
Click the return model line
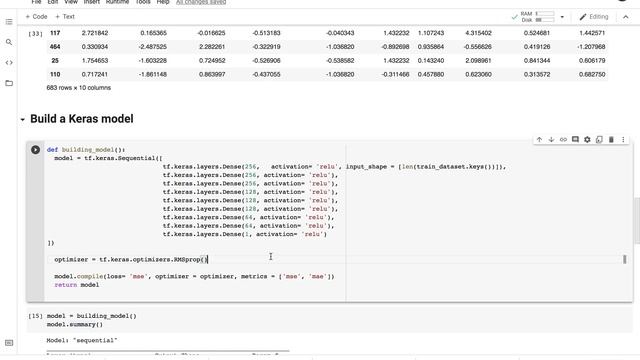[x=77, y=285]
